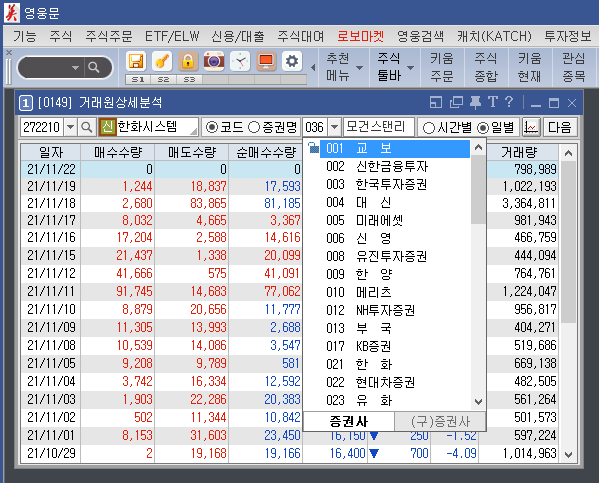Select the 시간별 radio button

pos(429,128)
